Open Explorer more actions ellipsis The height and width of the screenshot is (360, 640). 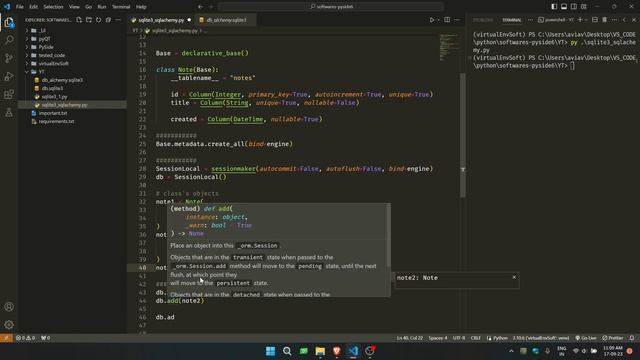click(118, 20)
